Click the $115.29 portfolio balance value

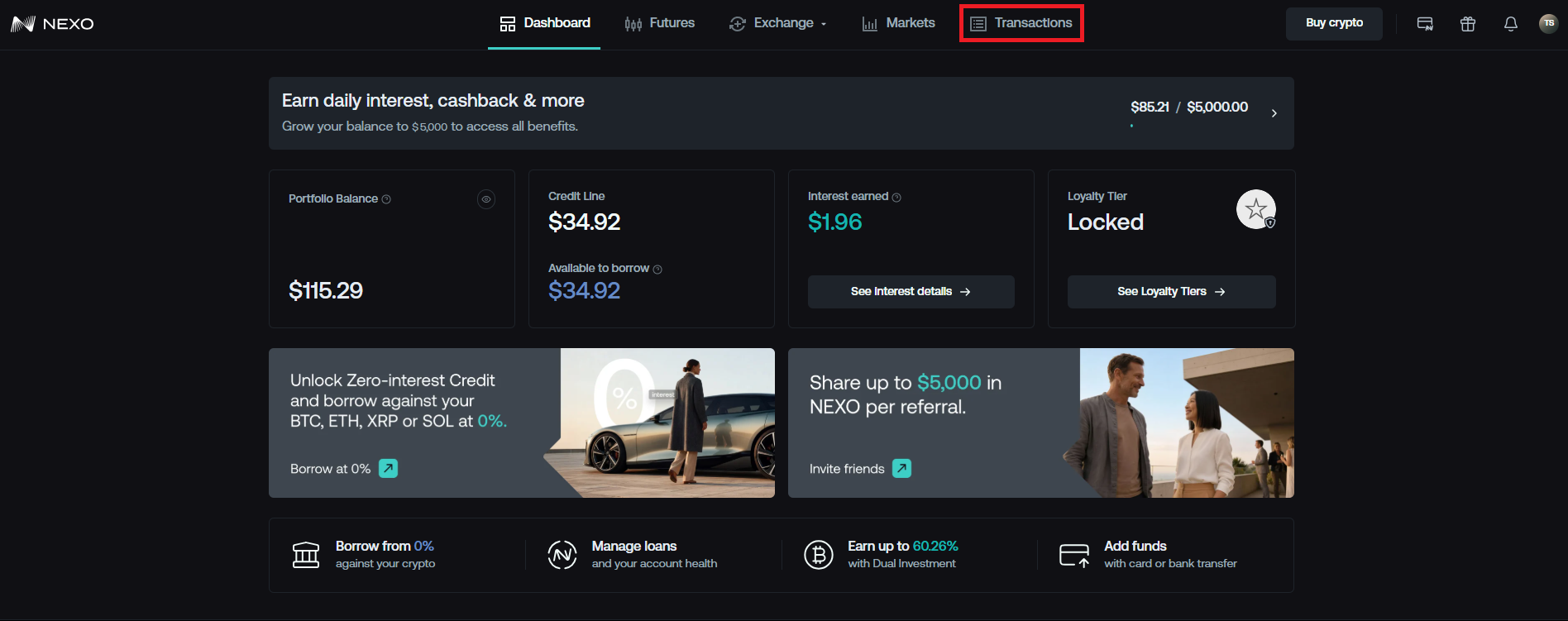pos(326,290)
